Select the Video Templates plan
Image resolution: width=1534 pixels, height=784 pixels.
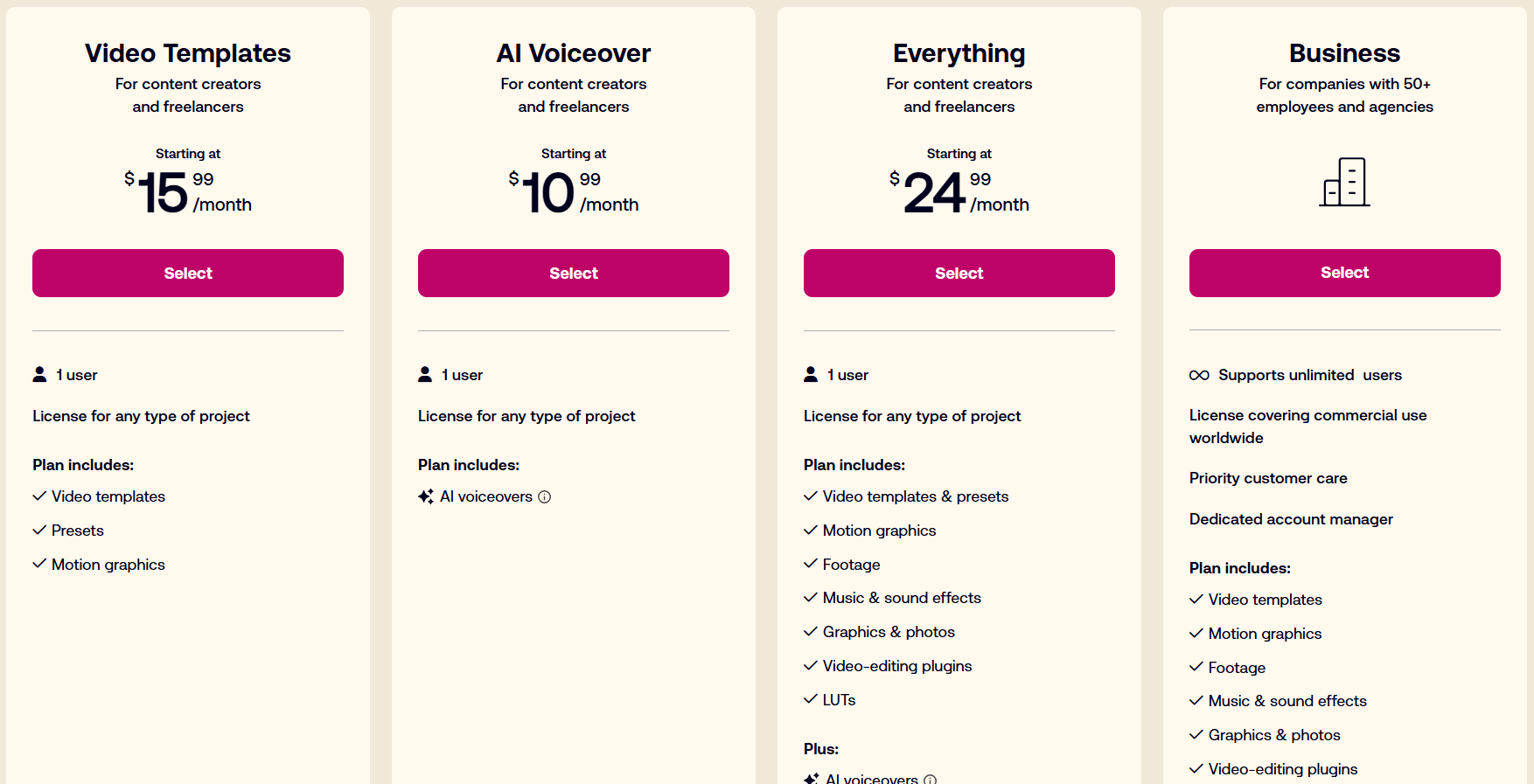pos(188,274)
